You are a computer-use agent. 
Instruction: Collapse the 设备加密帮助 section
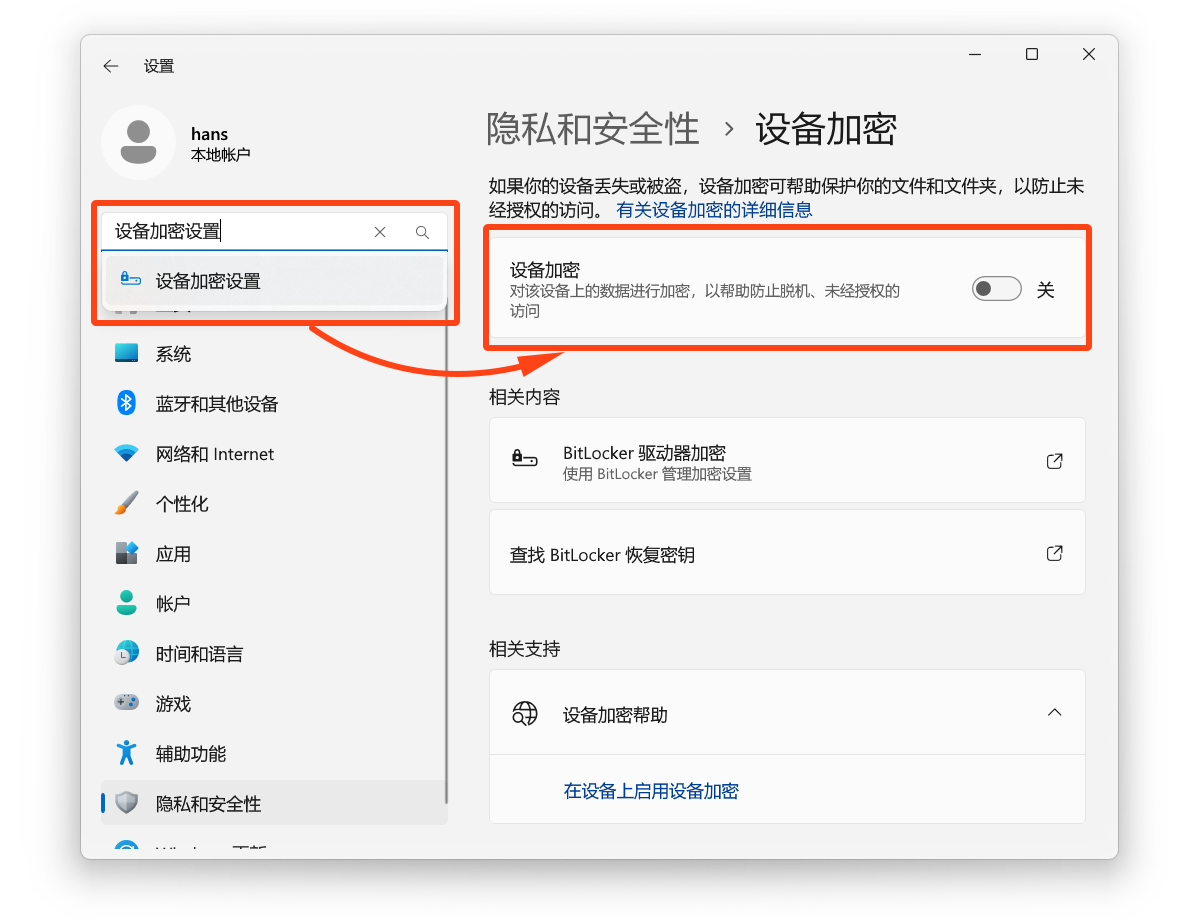[x=1055, y=712]
